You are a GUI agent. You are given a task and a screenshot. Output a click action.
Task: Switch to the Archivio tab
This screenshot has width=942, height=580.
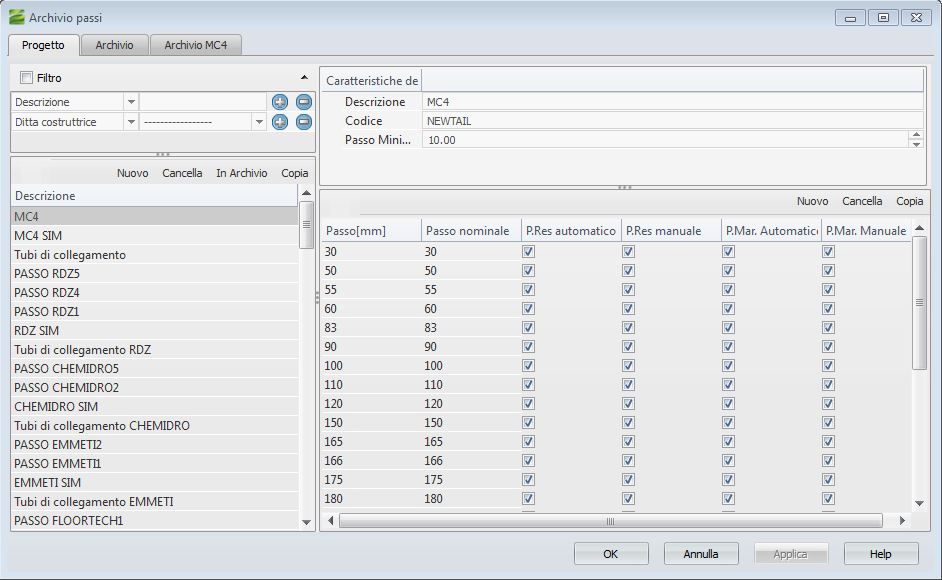click(x=114, y=45)
